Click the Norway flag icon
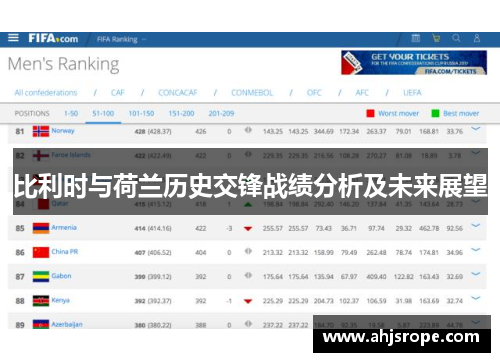The image size is (500, 362). click(x=41, y=131)
